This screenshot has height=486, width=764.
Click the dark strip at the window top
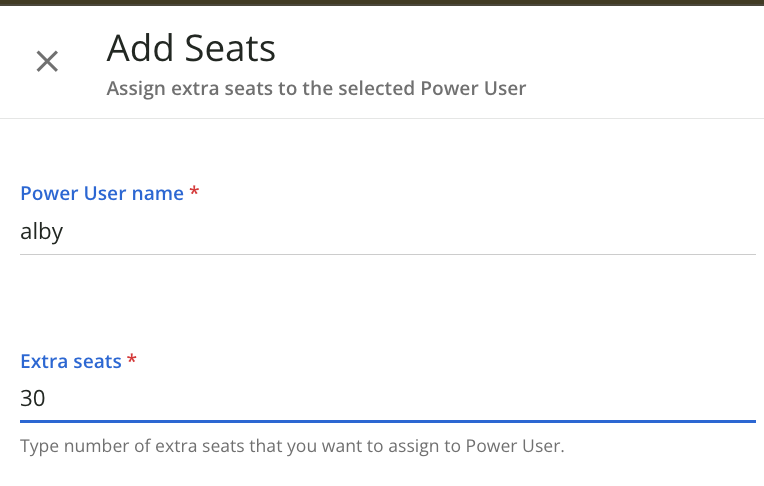382,3
